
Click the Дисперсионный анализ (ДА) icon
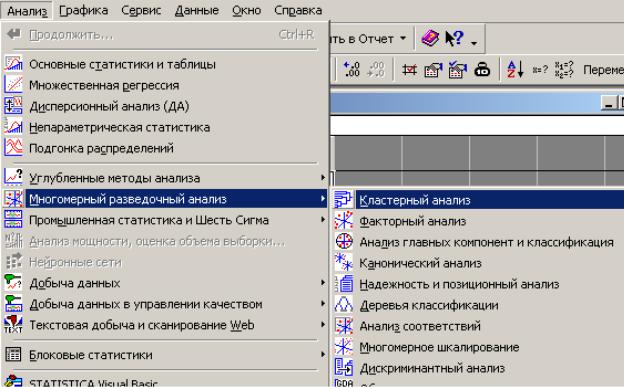13,106
